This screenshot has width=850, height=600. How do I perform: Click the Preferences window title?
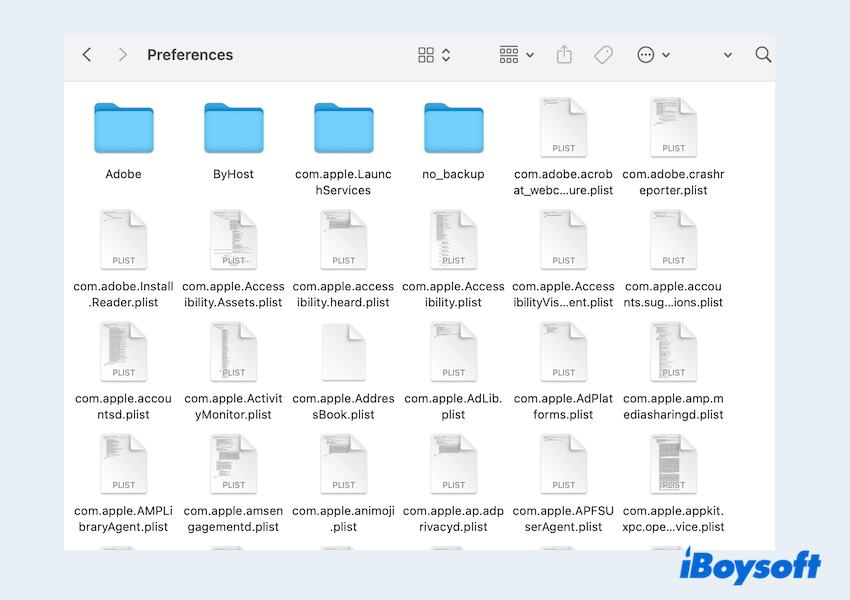coord(190,55)
